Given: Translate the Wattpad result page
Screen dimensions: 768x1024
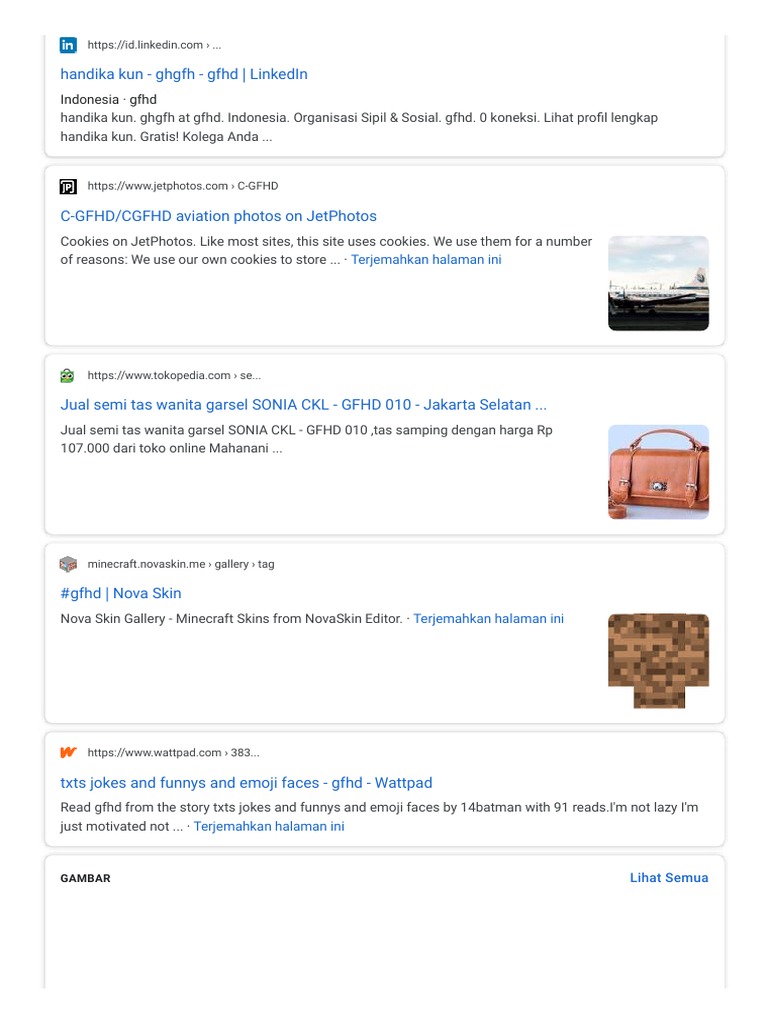Looking at the screenshot, I should [269, 827].
